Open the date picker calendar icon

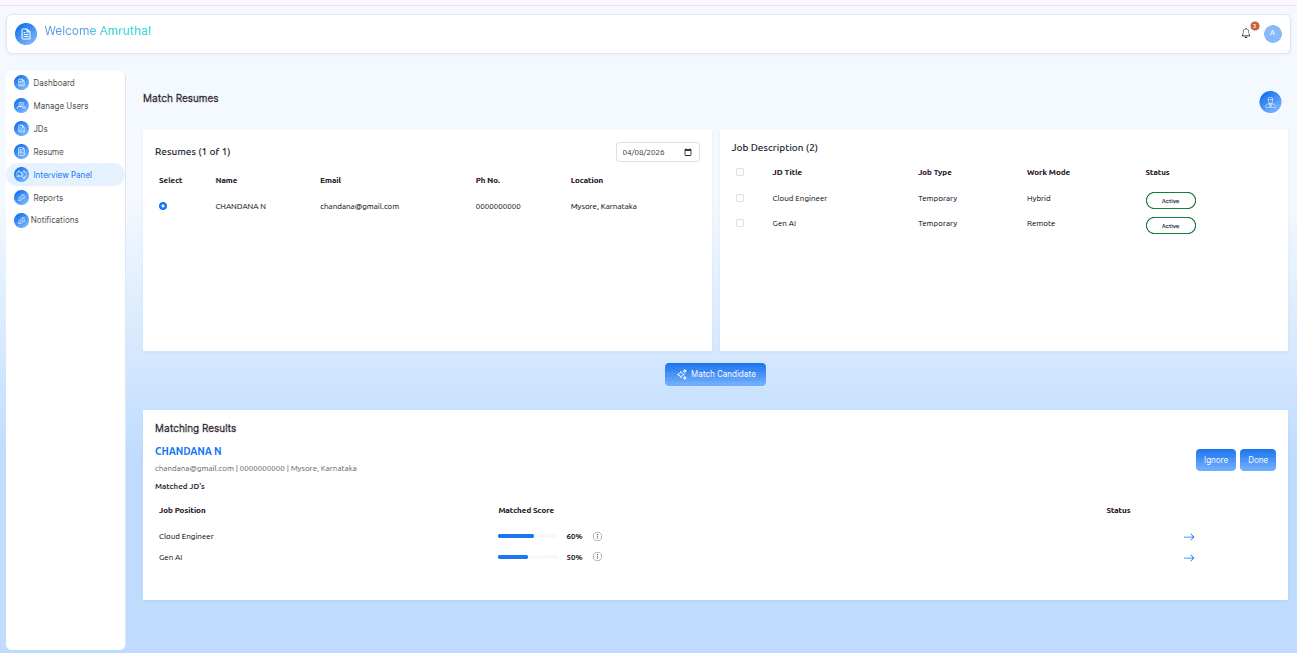click(x=687, y=152)
